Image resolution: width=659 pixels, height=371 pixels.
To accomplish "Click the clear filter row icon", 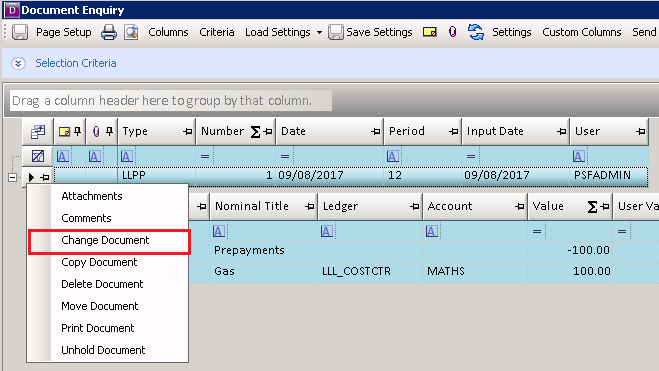I will [x=38, y=156].
